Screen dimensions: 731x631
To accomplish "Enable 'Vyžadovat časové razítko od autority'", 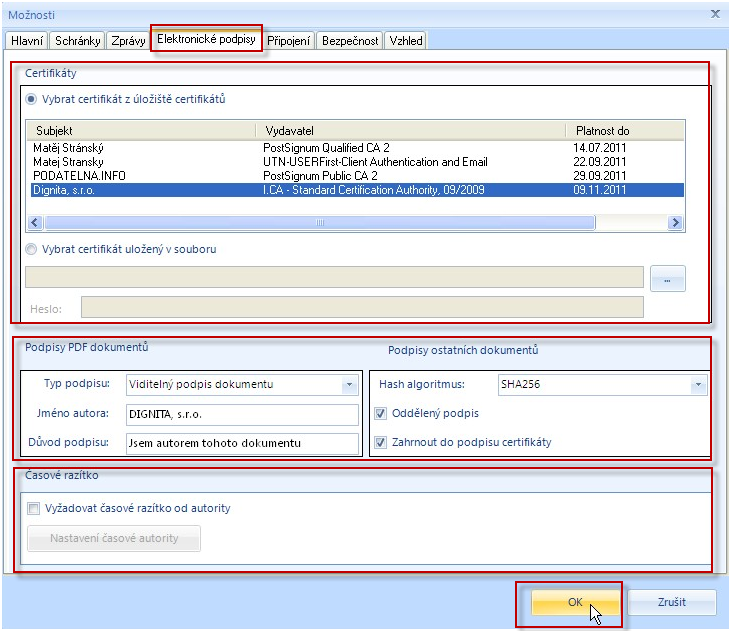I will (34, 508).
